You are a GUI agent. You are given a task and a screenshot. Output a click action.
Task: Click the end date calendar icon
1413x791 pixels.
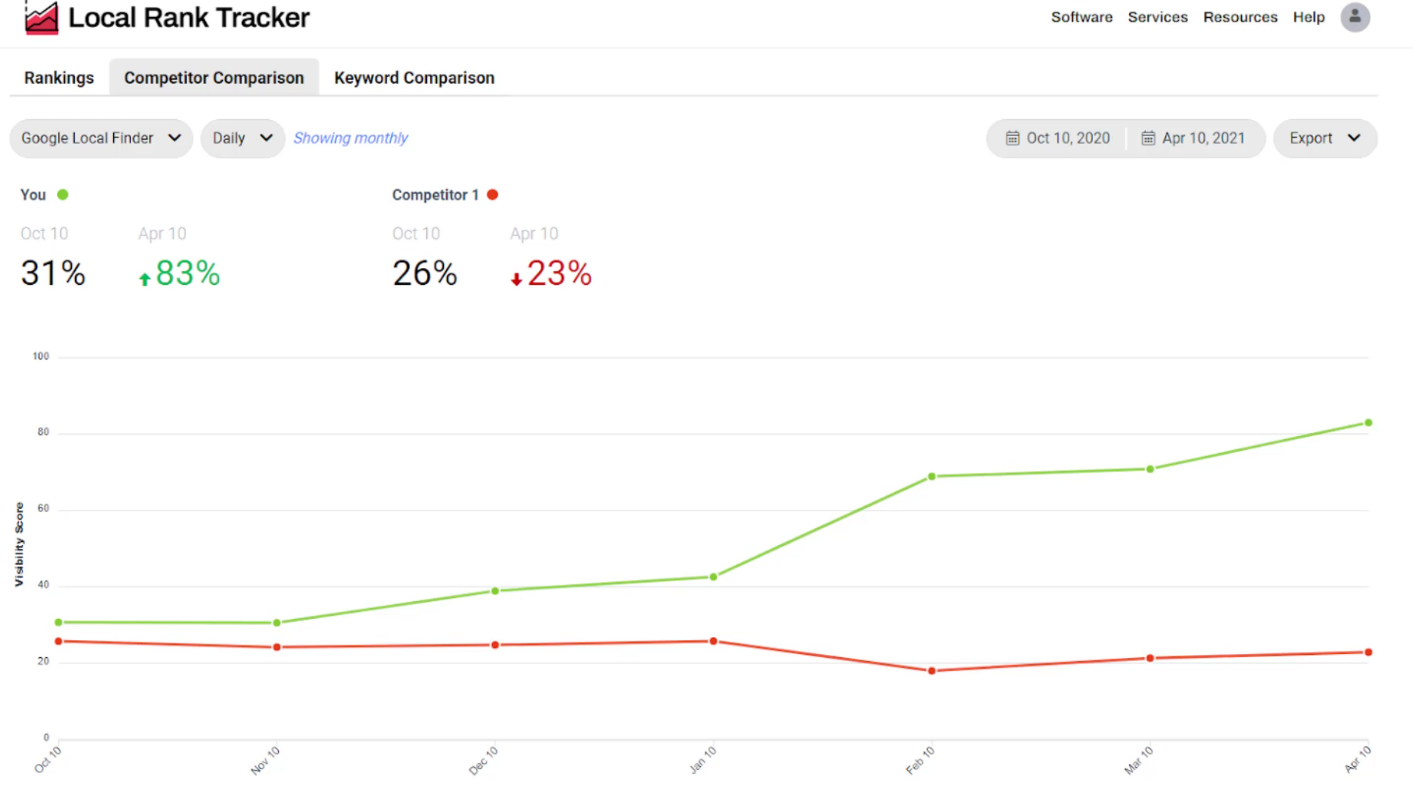[x=1148, y=138]
